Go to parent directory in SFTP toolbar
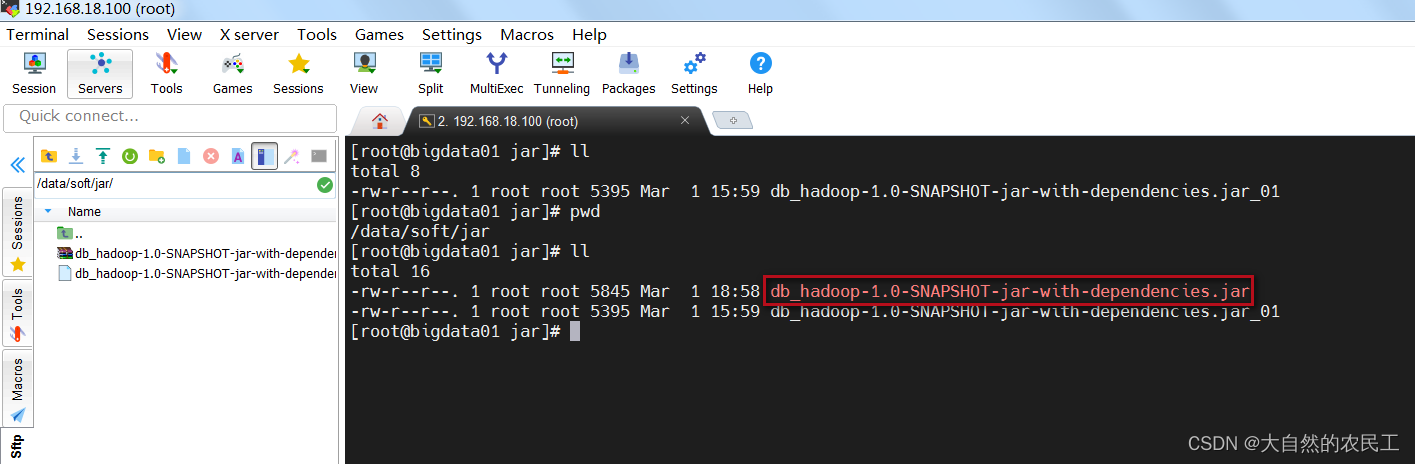 click(x=48, y=156)
